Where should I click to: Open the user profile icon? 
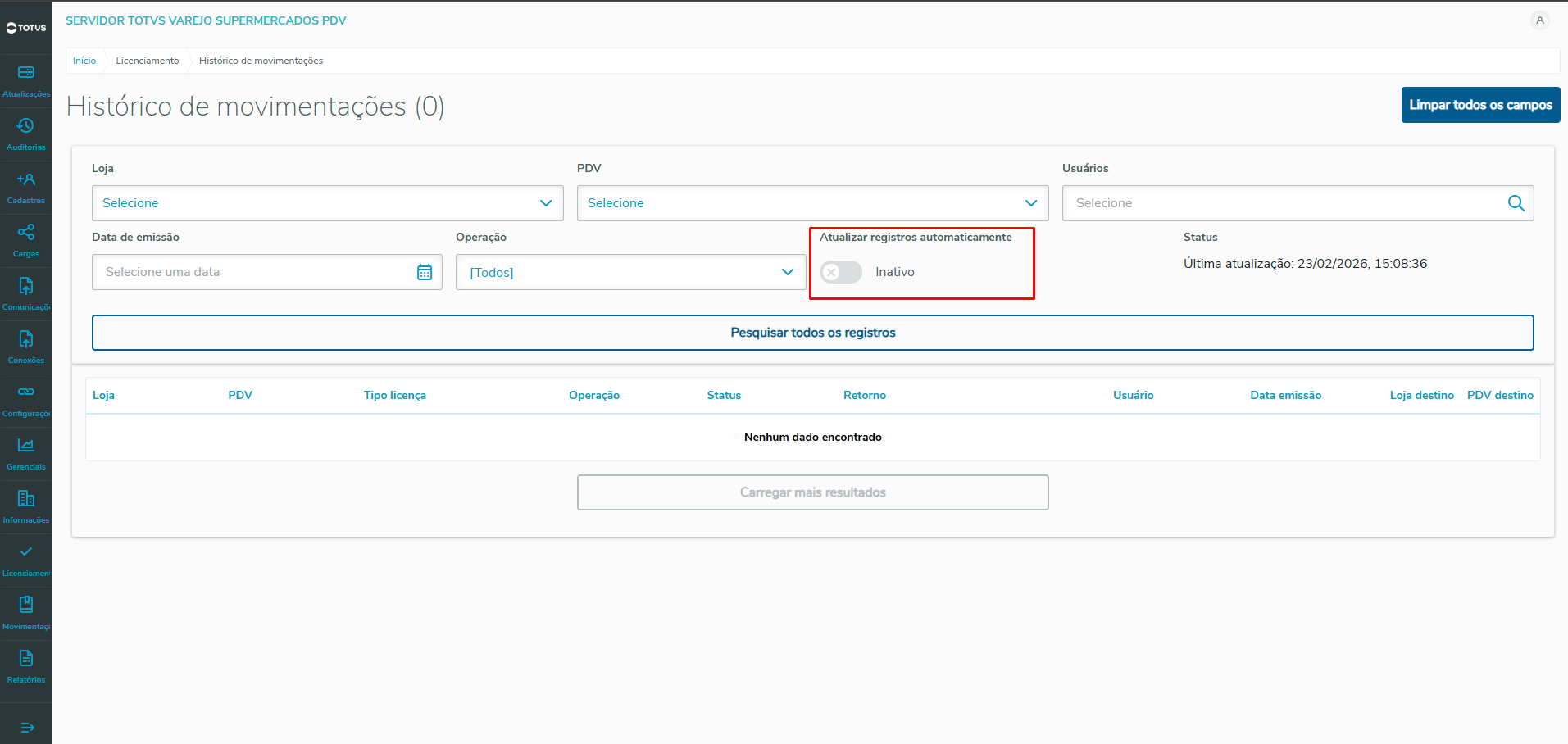point(1540,20)
